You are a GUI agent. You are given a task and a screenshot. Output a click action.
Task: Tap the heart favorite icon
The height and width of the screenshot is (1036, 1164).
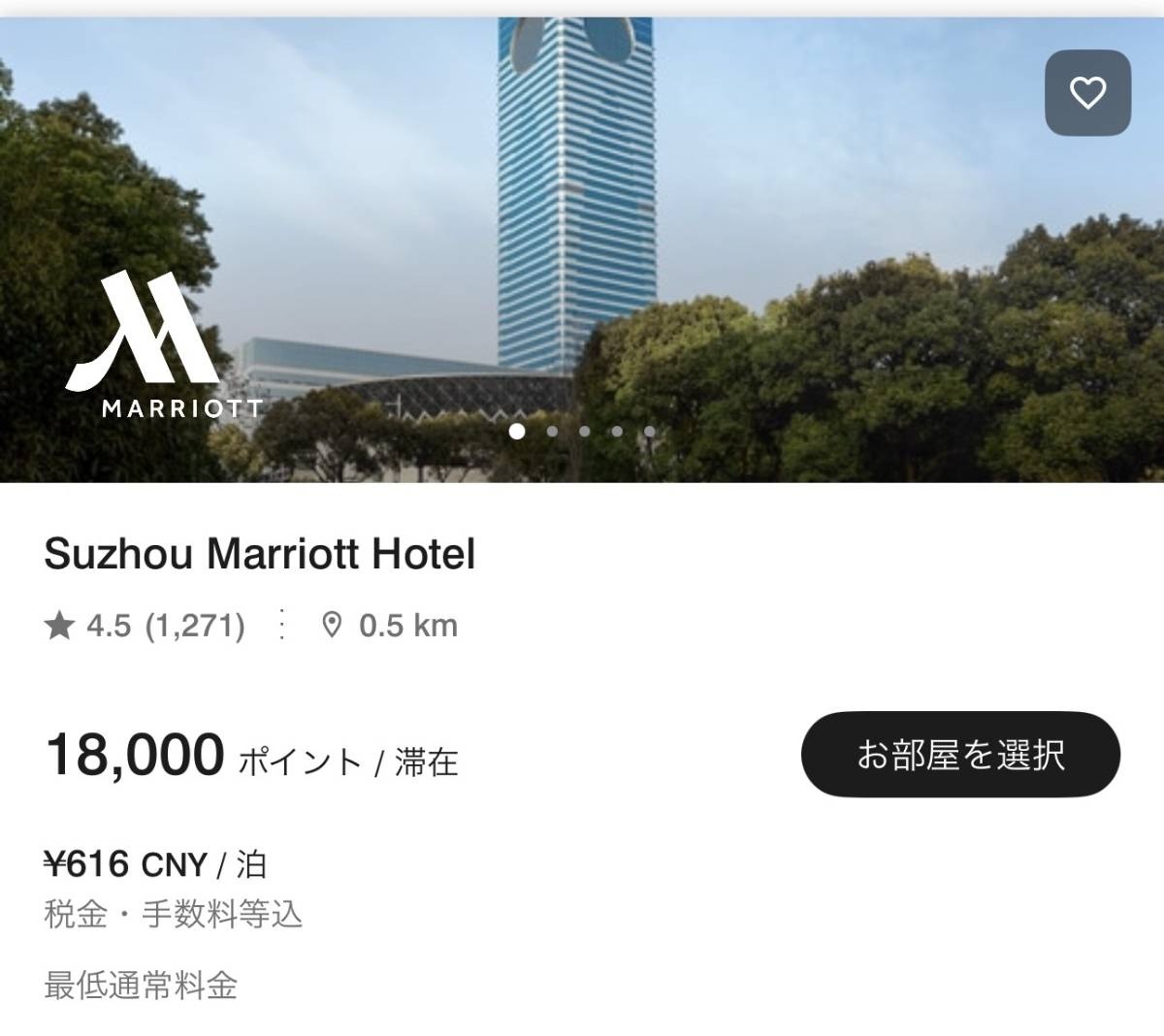tap(1087, 93)
